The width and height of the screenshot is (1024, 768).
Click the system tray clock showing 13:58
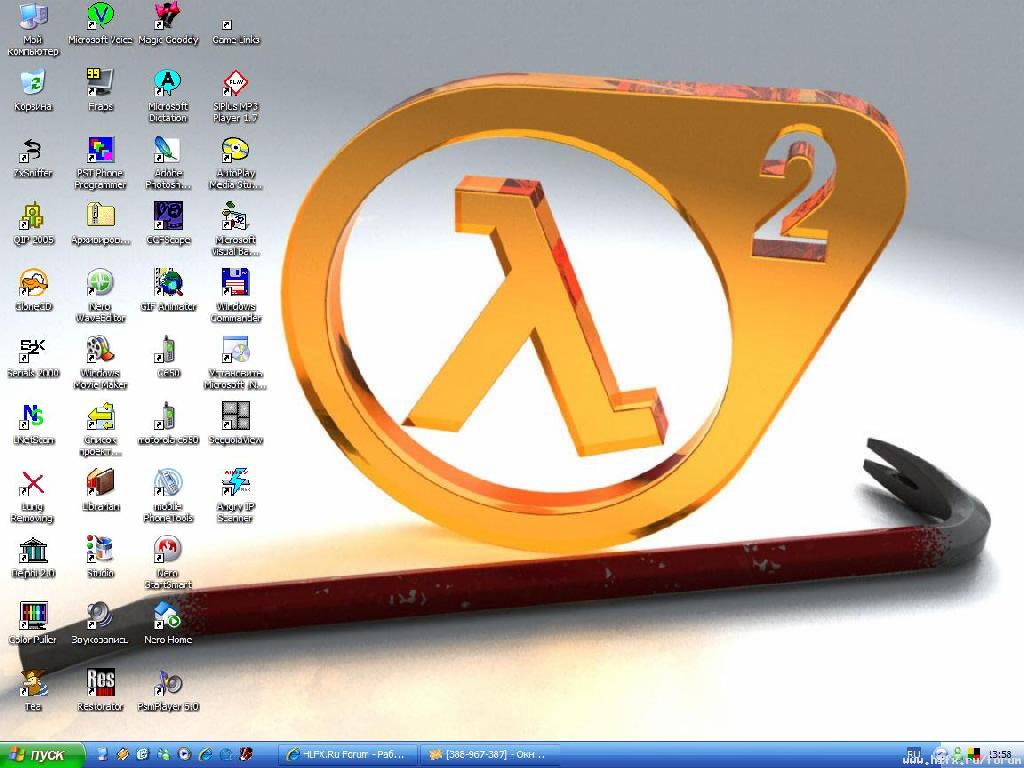tap(1000, 755)
